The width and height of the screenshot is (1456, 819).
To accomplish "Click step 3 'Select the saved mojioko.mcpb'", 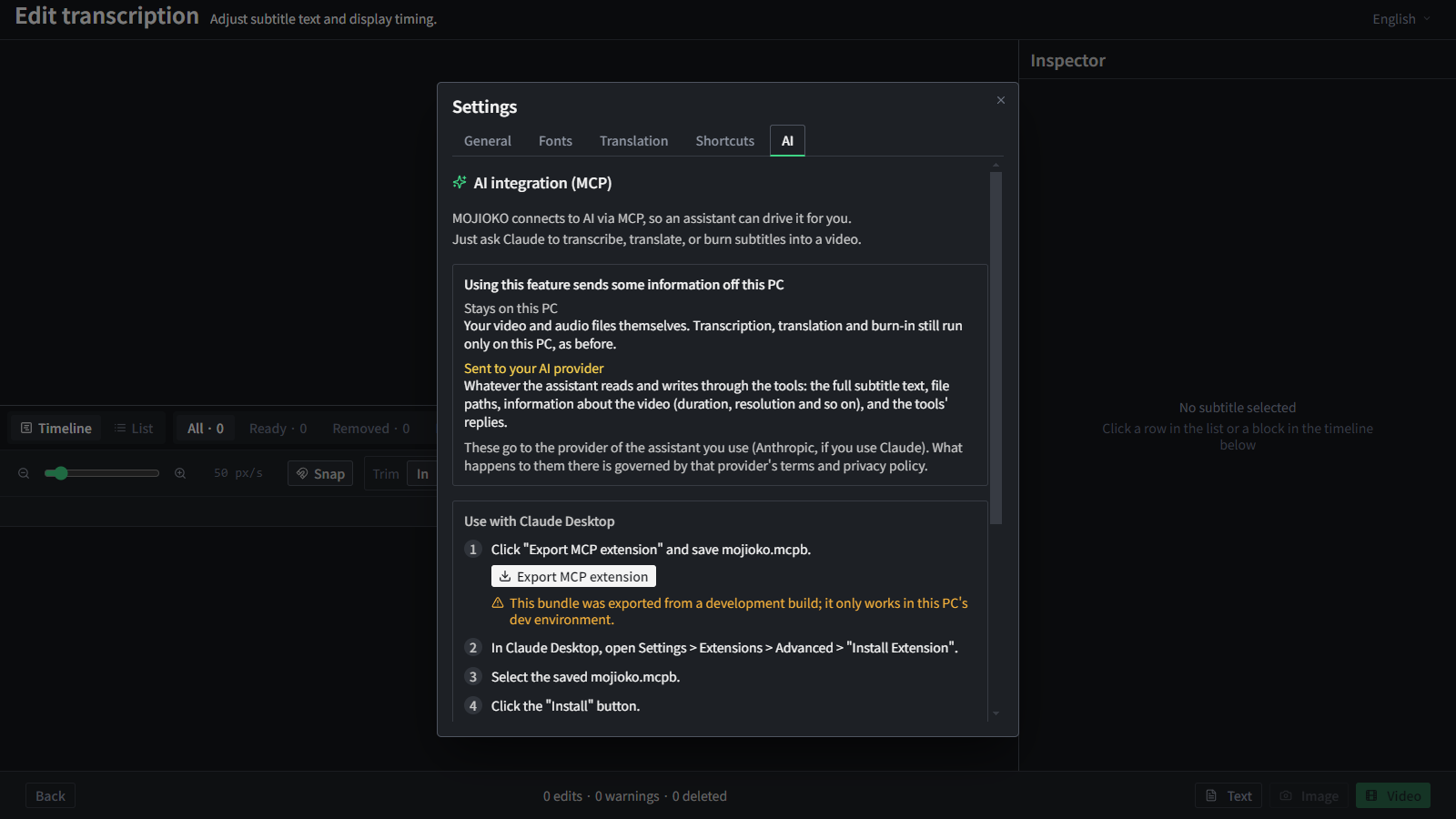I will point(586,677).
